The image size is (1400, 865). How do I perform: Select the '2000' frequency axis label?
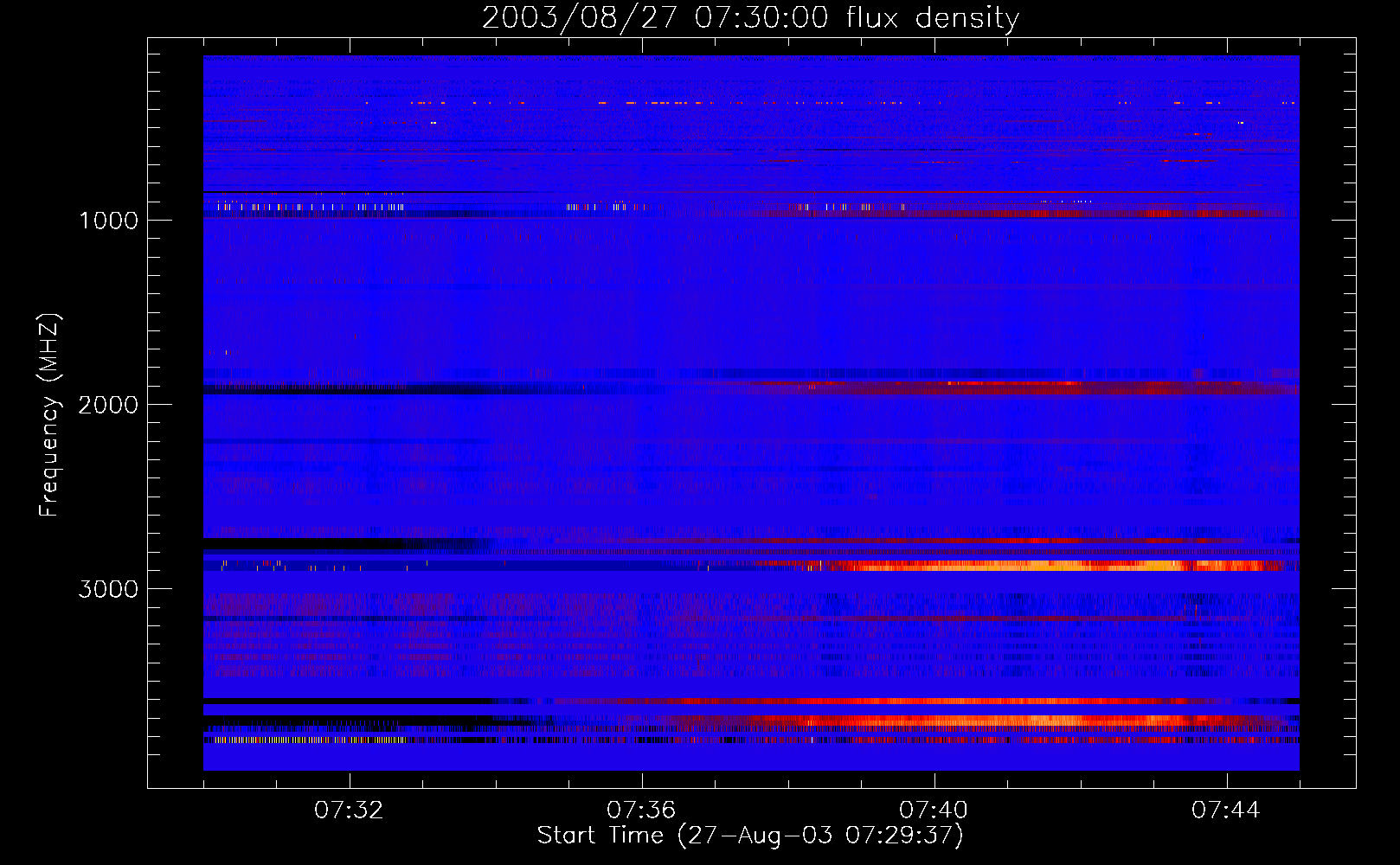coord(108,405)
